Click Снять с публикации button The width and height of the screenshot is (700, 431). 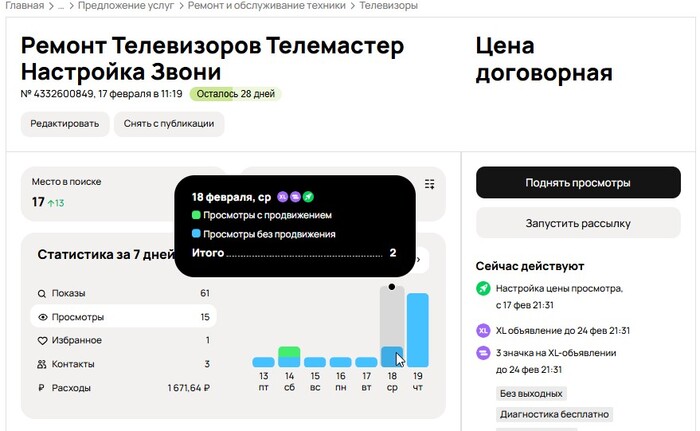point(169,124)
